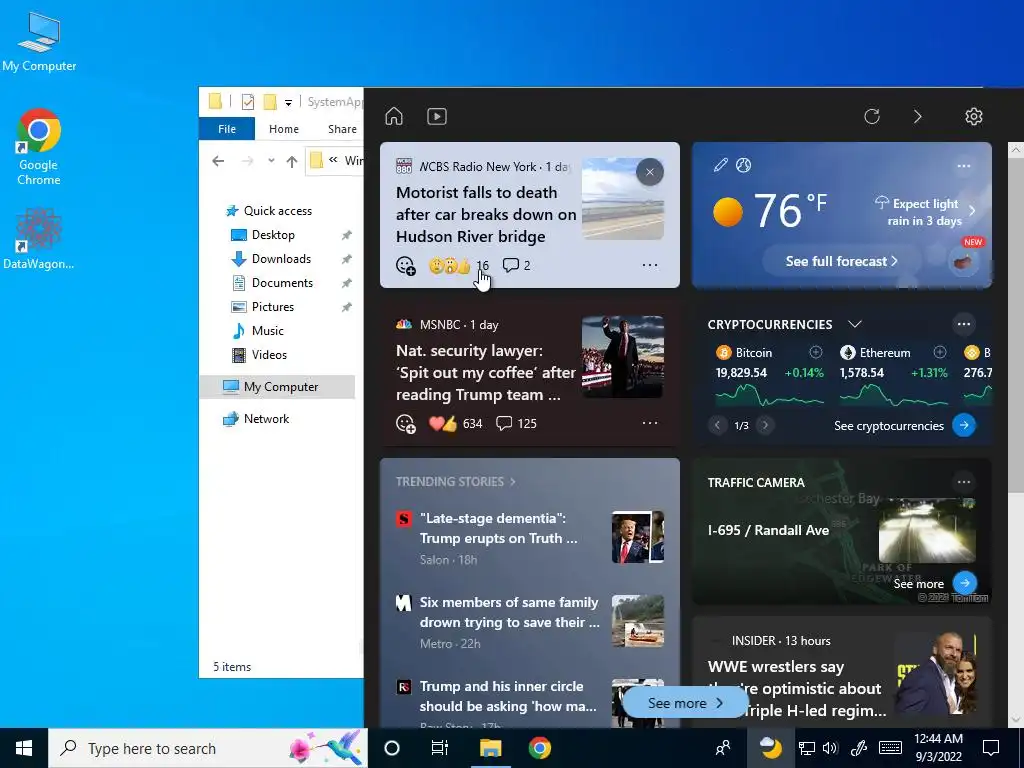Open the widgets video play icon
The height and width of the screenshot is (768, 1024).
click(437, 116)
